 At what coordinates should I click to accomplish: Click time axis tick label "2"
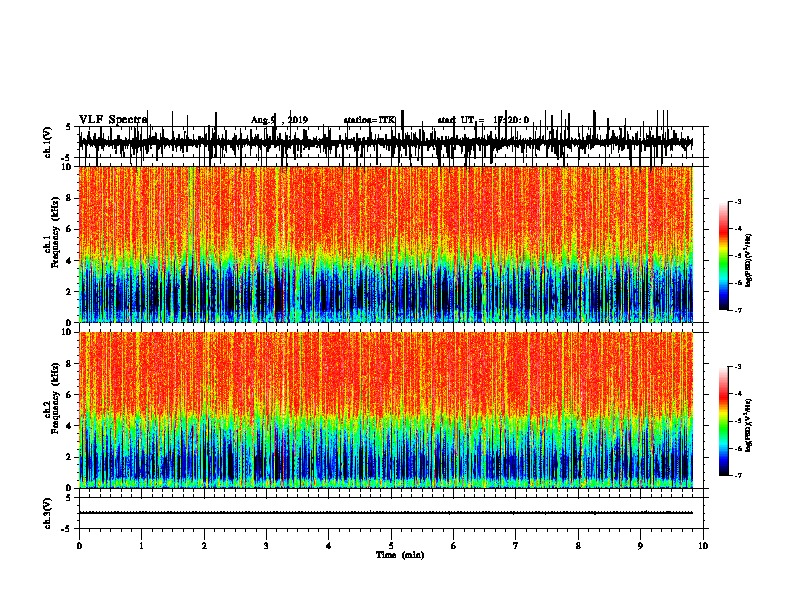pos(204,546)
